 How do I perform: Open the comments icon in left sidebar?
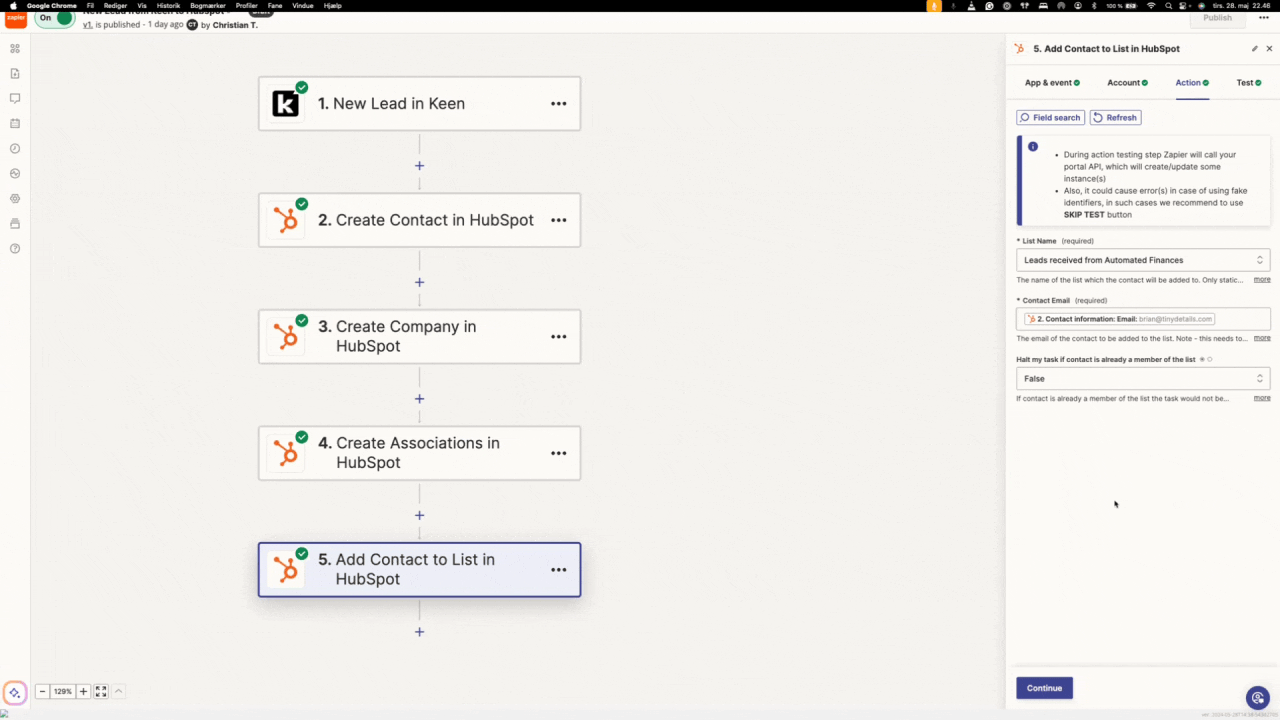pos(15,98)
